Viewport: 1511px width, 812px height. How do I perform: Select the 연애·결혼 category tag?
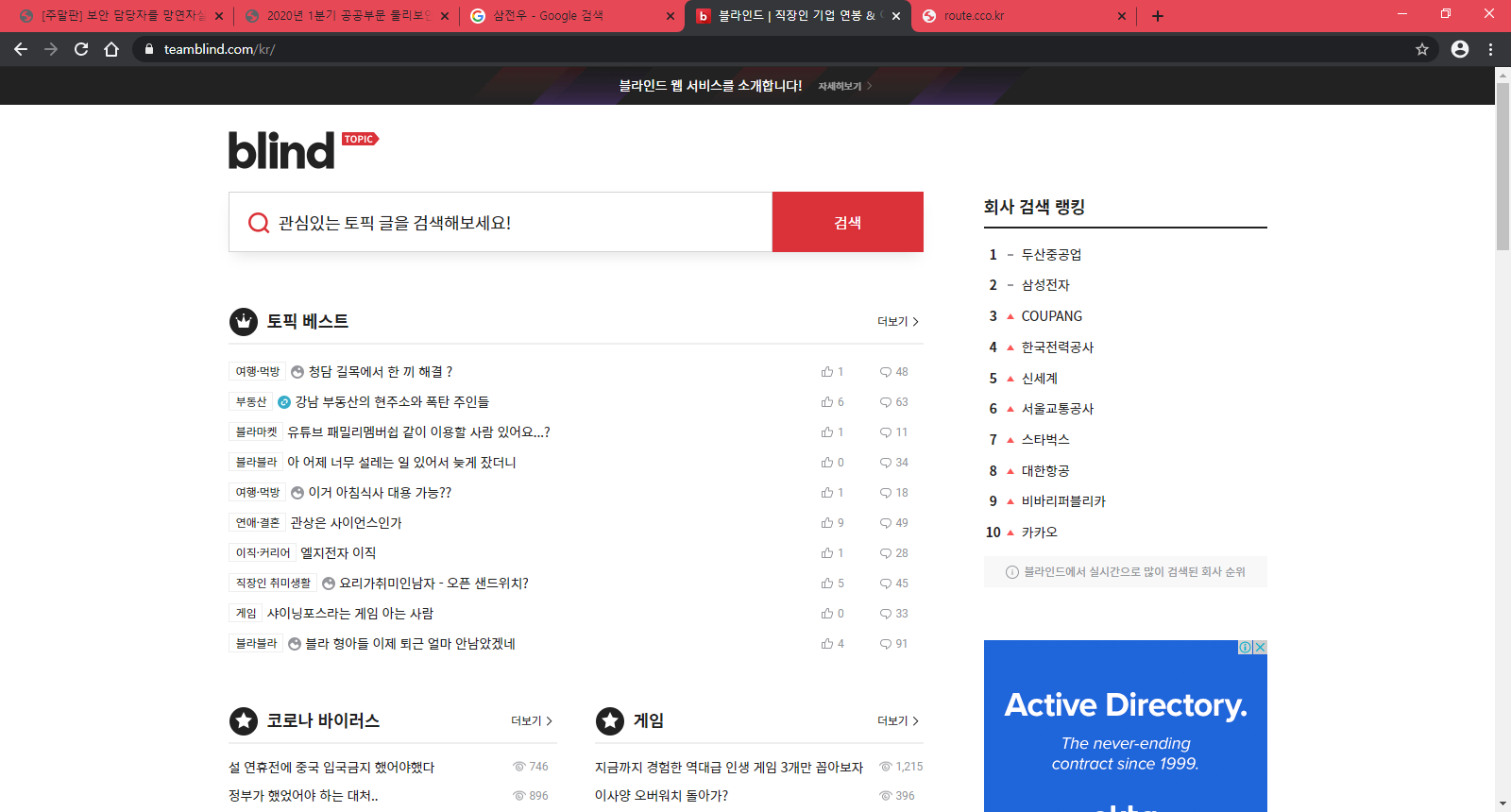click(258, 523)
